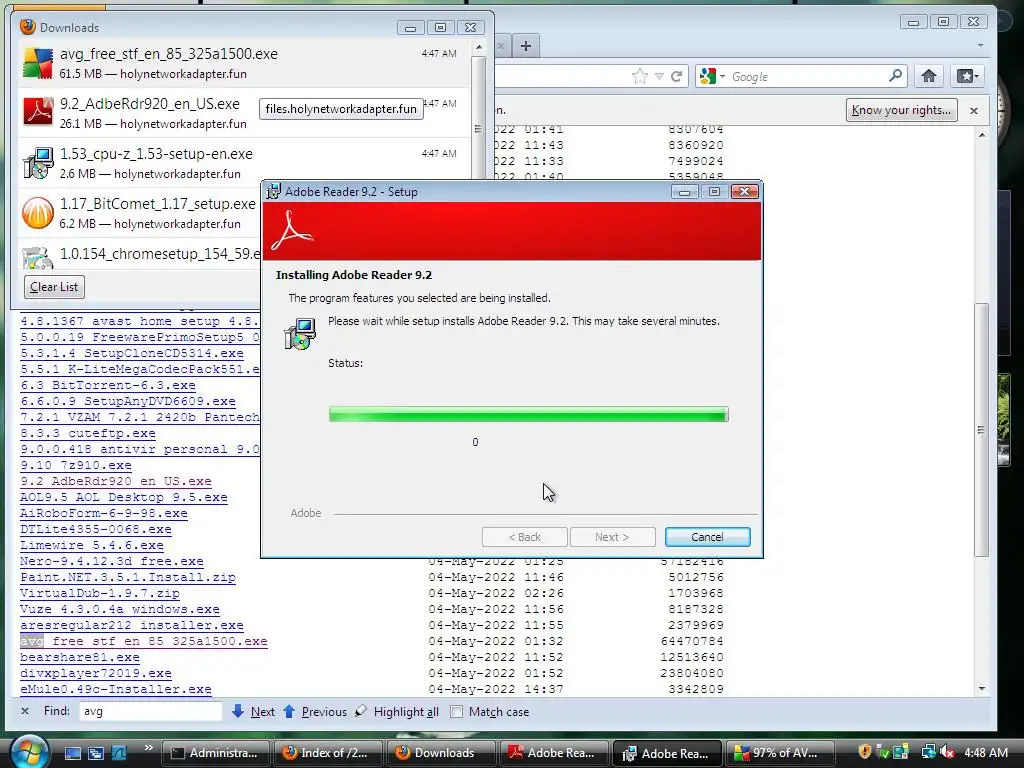
Task: Click the Clear List button
Action: click(x=54, y=287)
